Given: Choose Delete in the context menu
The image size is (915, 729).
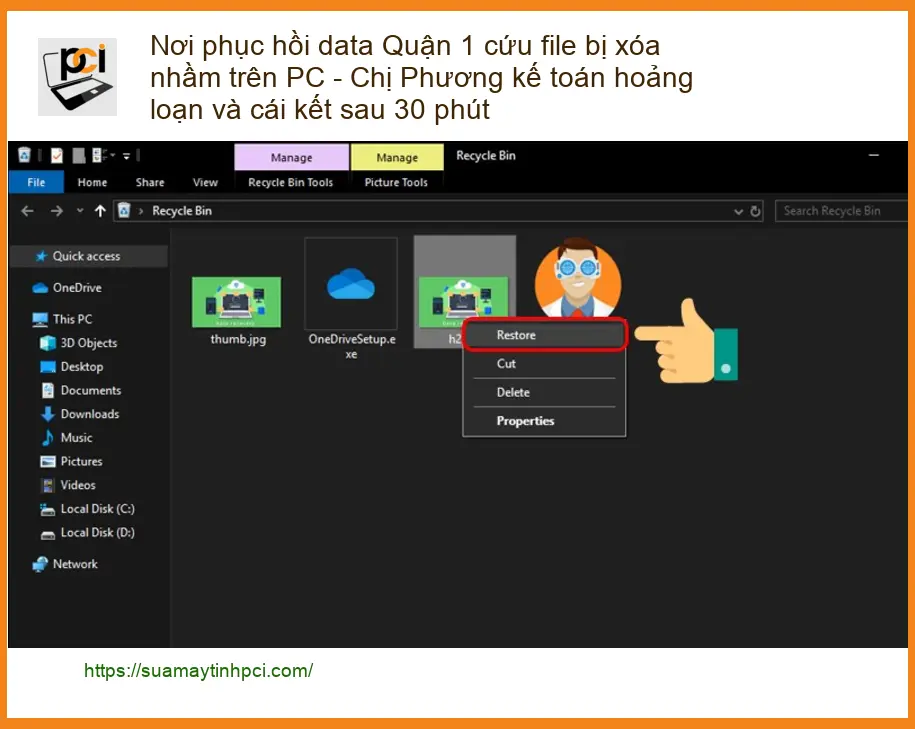Looking at the screenshot, I should point(544,392).
